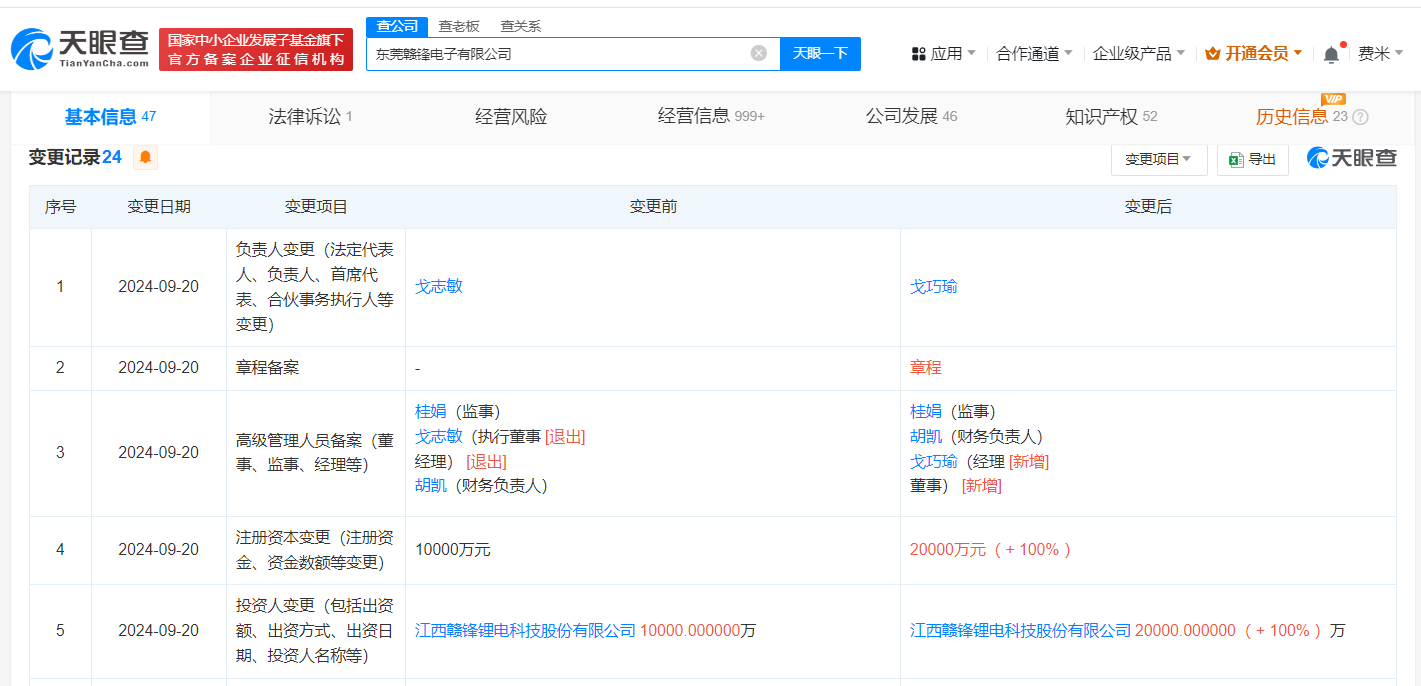The width and height of the screenshot is (1421, 686).
Task: Click the VIP crown icon beside 开通会员
Action: 1213,54
